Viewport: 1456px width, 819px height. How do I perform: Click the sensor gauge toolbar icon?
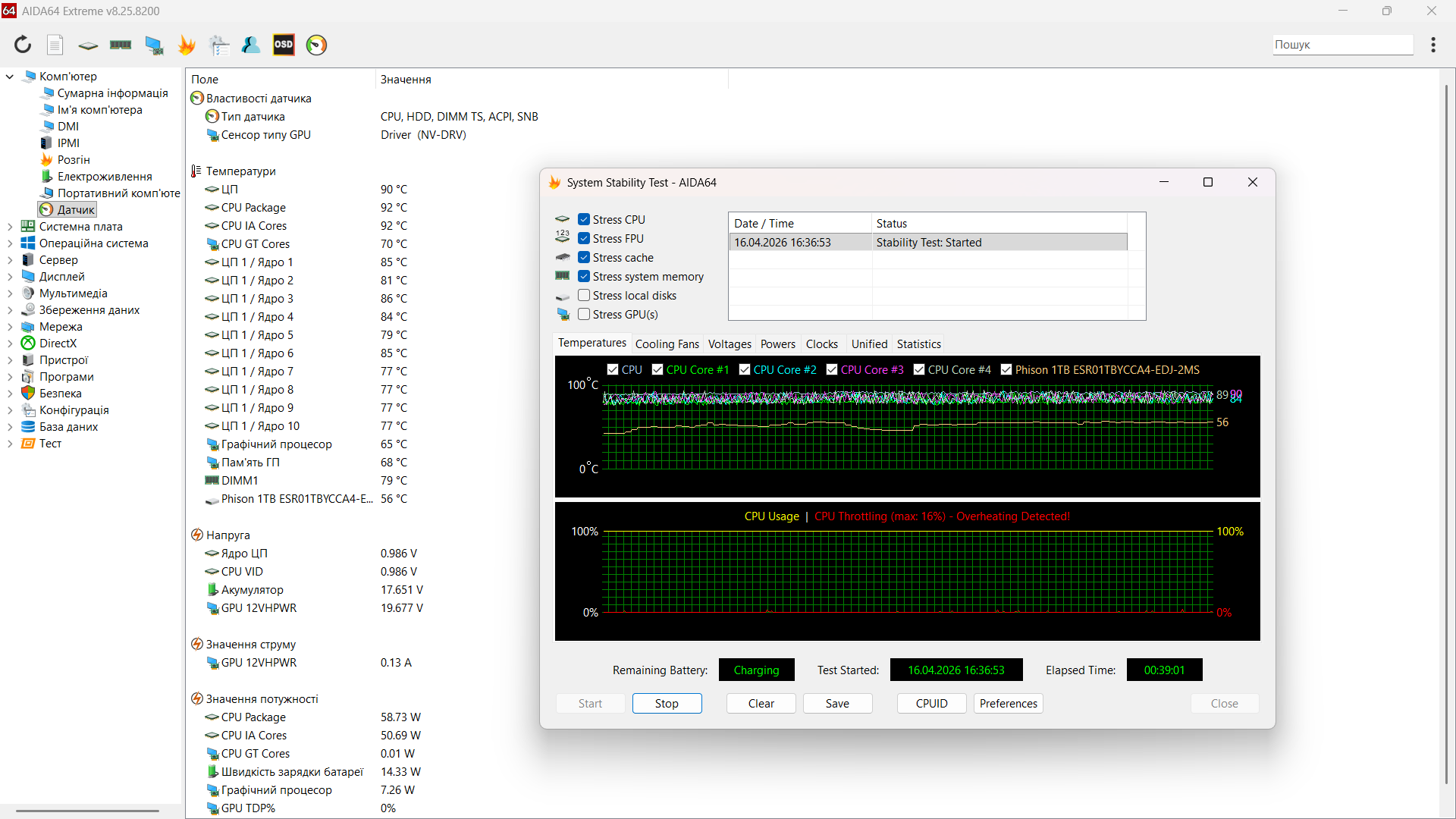click(x=316, y=45)
